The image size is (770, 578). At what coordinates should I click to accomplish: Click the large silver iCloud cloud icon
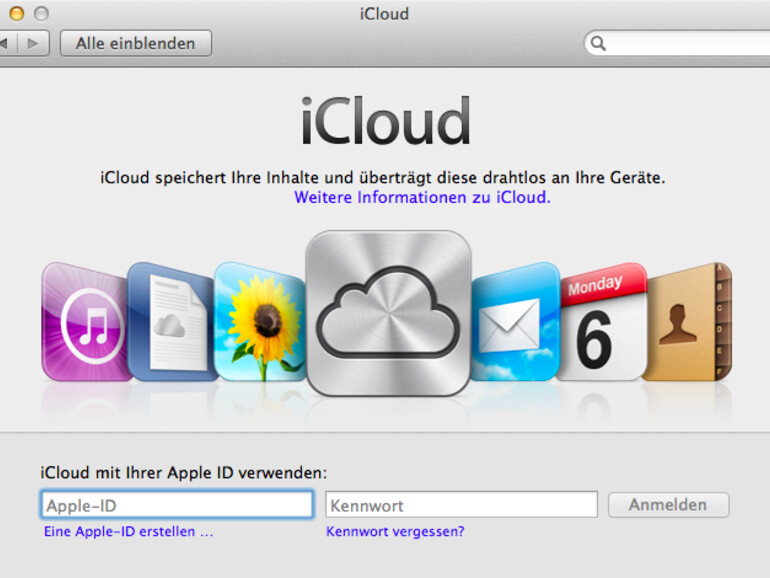388,313
